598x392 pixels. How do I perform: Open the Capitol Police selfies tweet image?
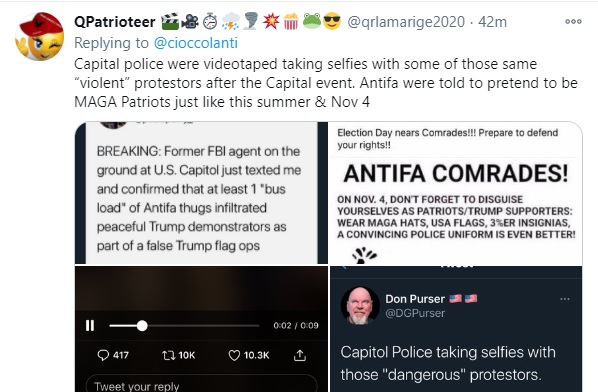pyautogui.click(x=456, y=329)
